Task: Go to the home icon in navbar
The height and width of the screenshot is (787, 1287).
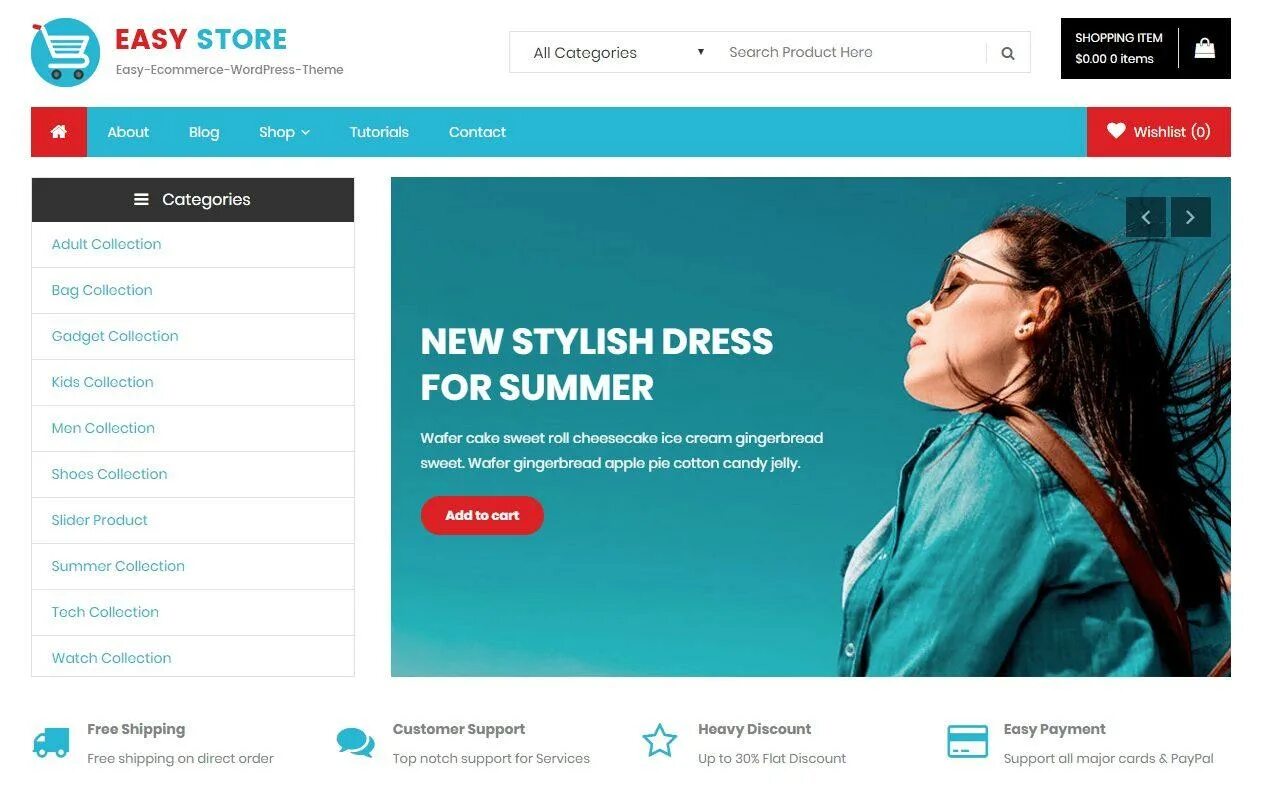Action: coord(59,132)
